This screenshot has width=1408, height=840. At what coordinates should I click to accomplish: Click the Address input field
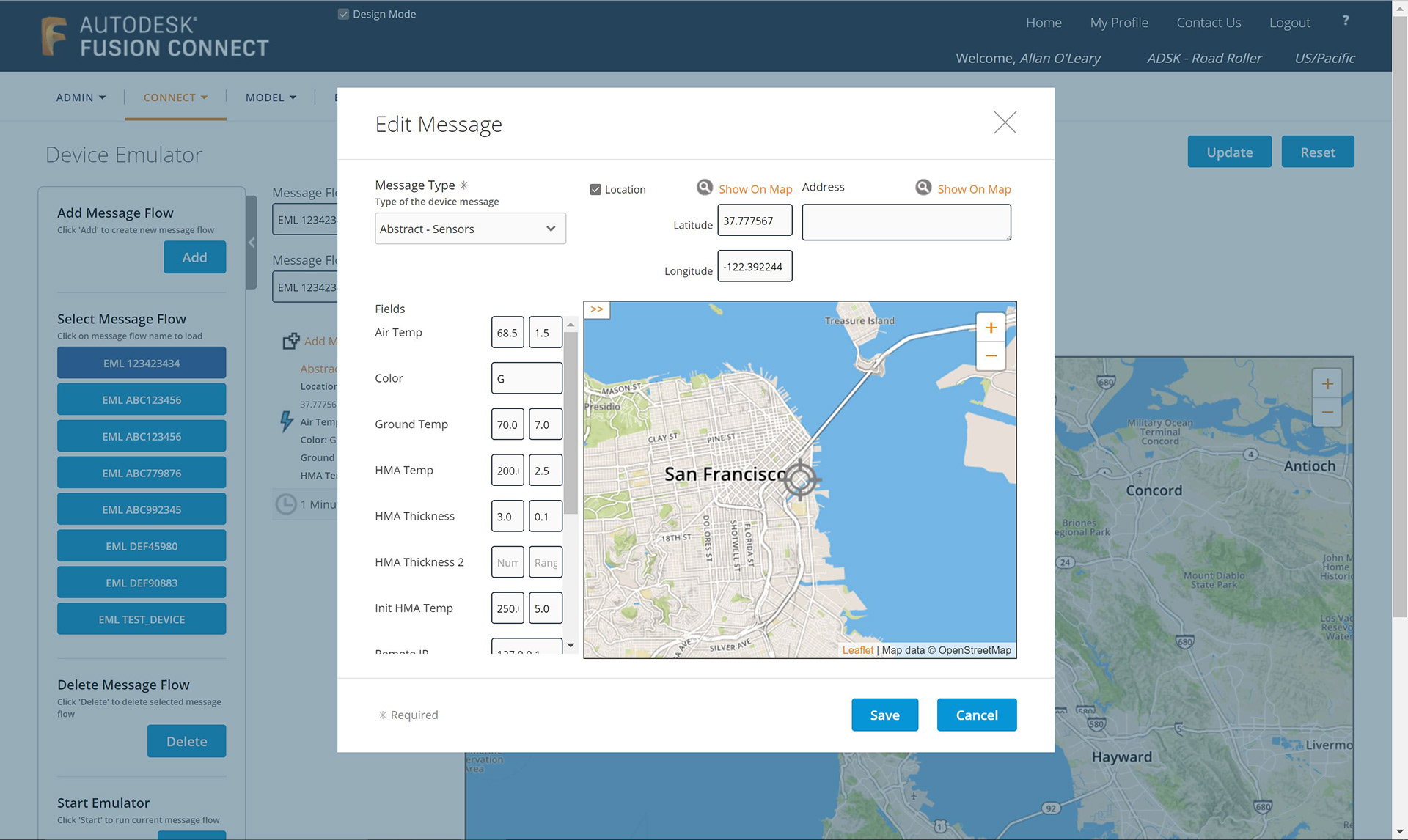[906, 222]
